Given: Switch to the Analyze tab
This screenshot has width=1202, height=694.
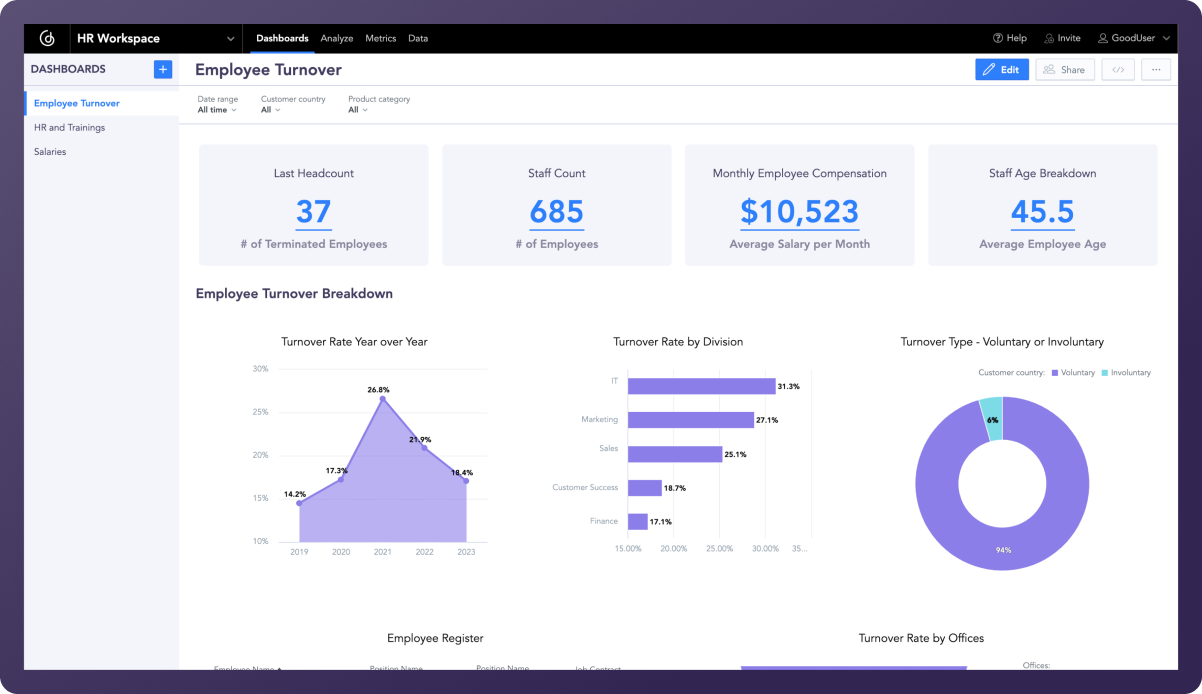Looking at the screenshot, I should pyautogui.click(x=337, y=38).
